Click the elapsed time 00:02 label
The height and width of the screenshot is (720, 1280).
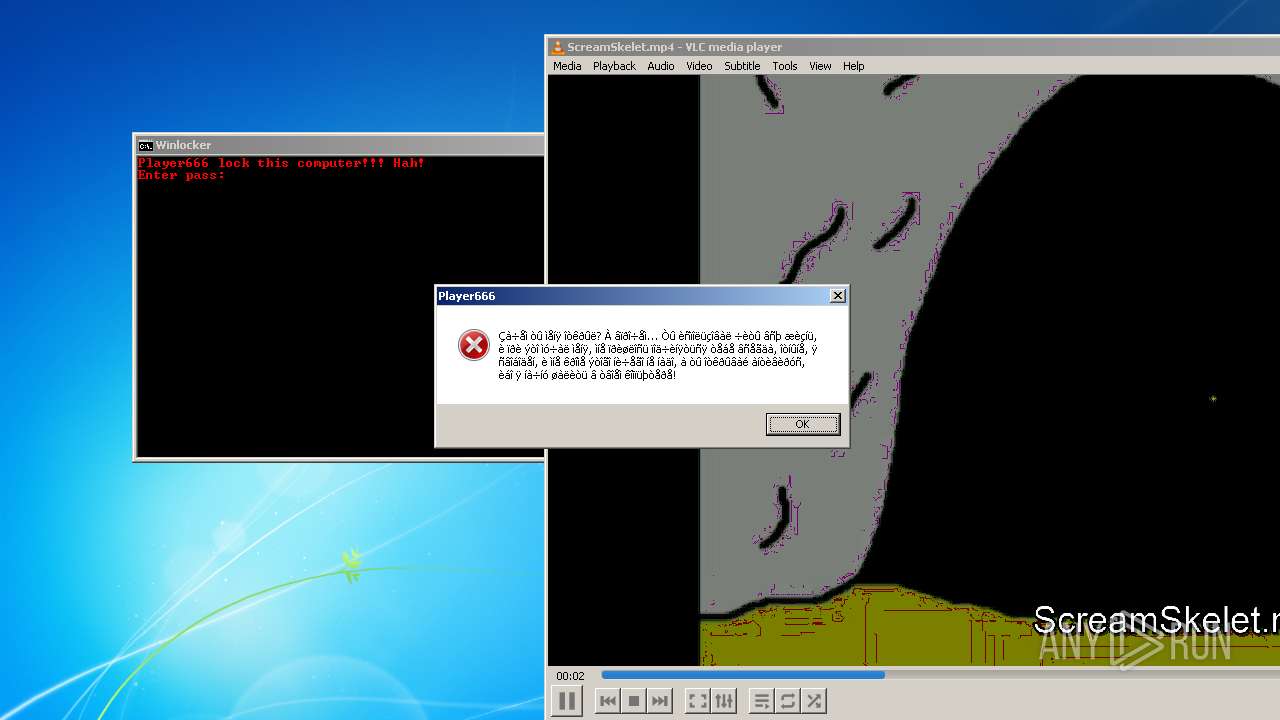point(570,676)
